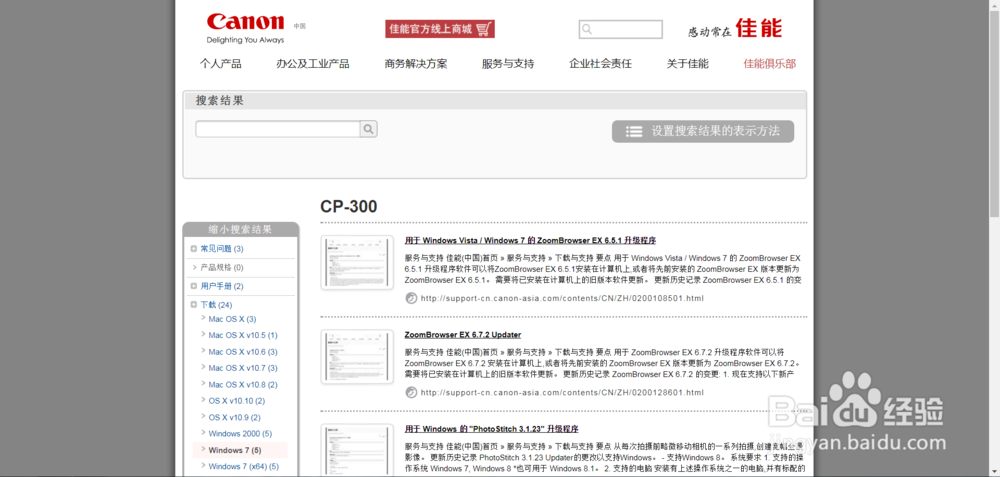Open the 下载 (24) filter link

coord(216,305)
